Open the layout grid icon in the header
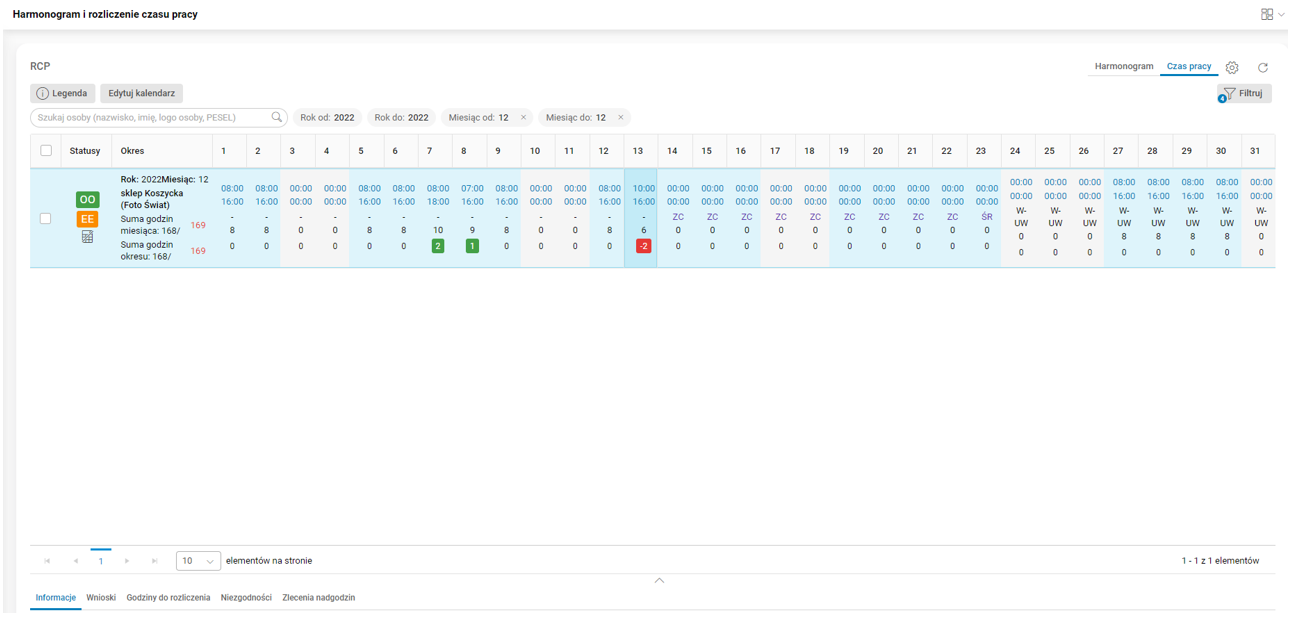Image resolution: width=1291 pixels, height=622 pixels. click(1266, 15)
